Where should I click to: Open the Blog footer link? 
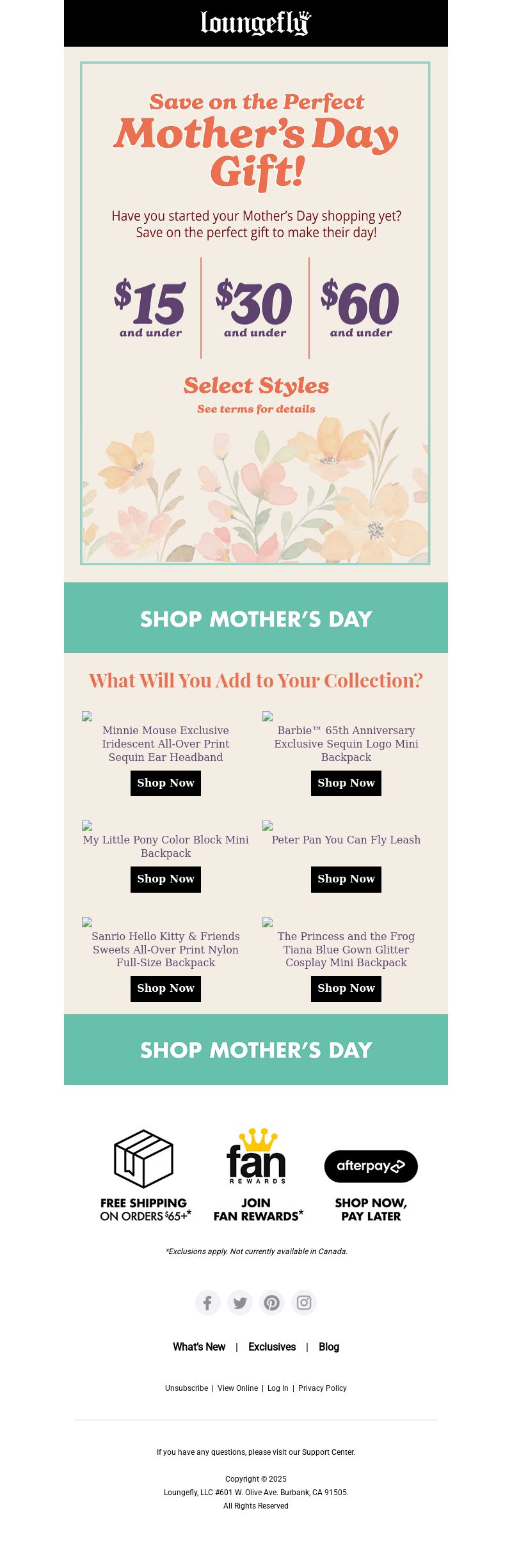click(329, 1347)
